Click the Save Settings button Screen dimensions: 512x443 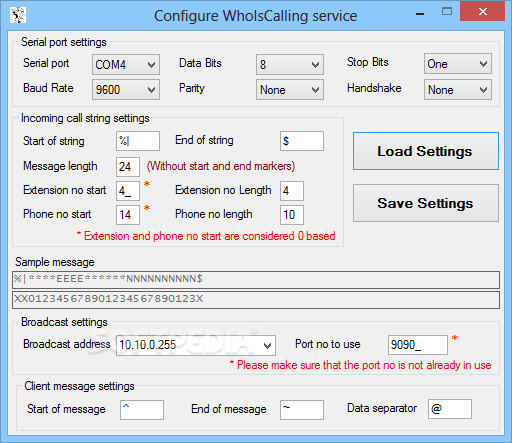(x=426, y=203)
